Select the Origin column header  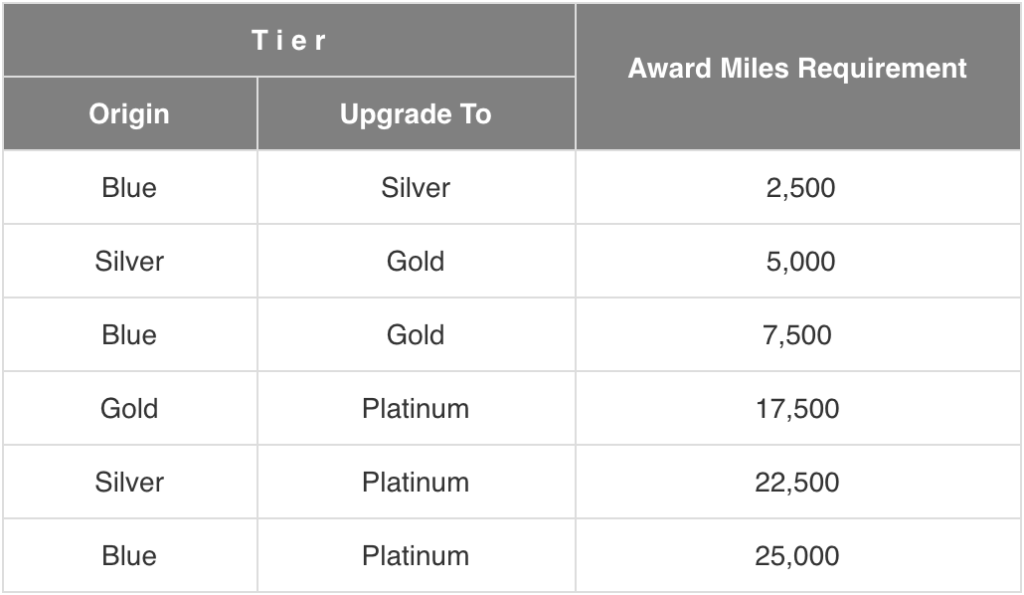click(130, 114)
